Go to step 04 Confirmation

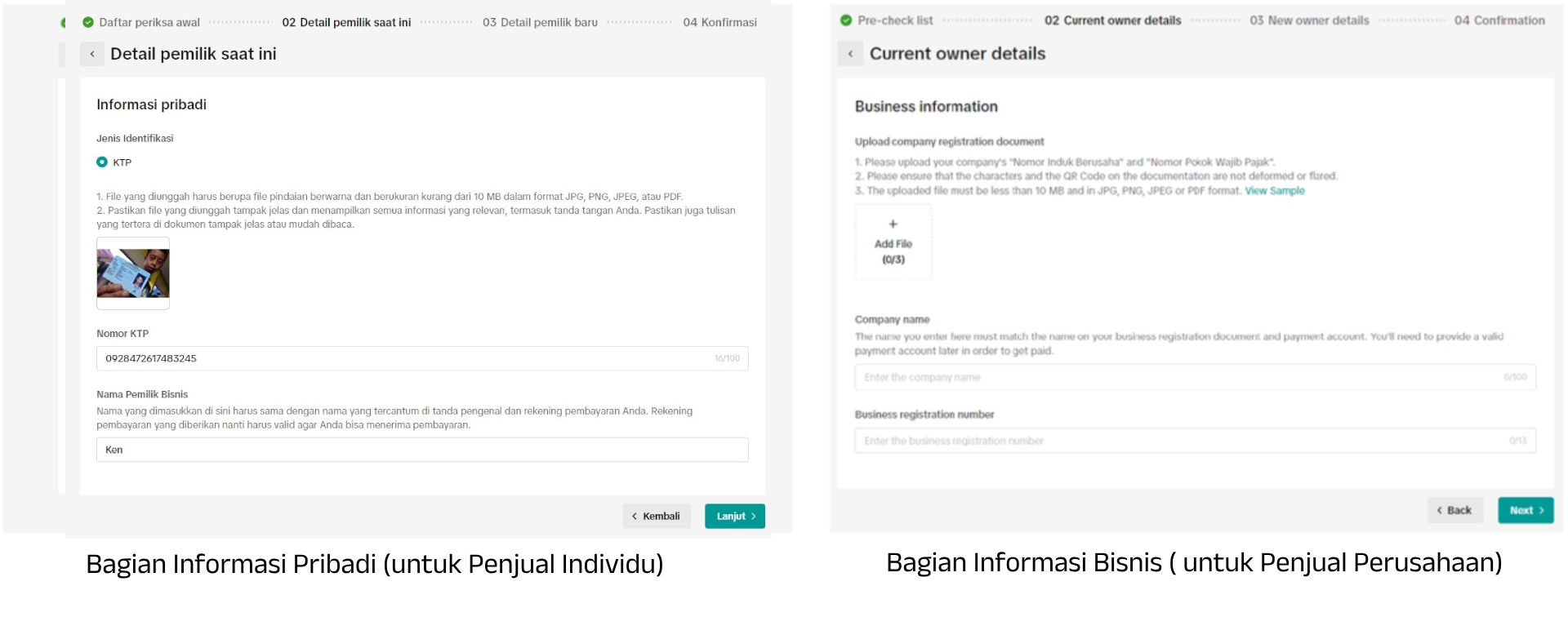[x=1499, y=20]
